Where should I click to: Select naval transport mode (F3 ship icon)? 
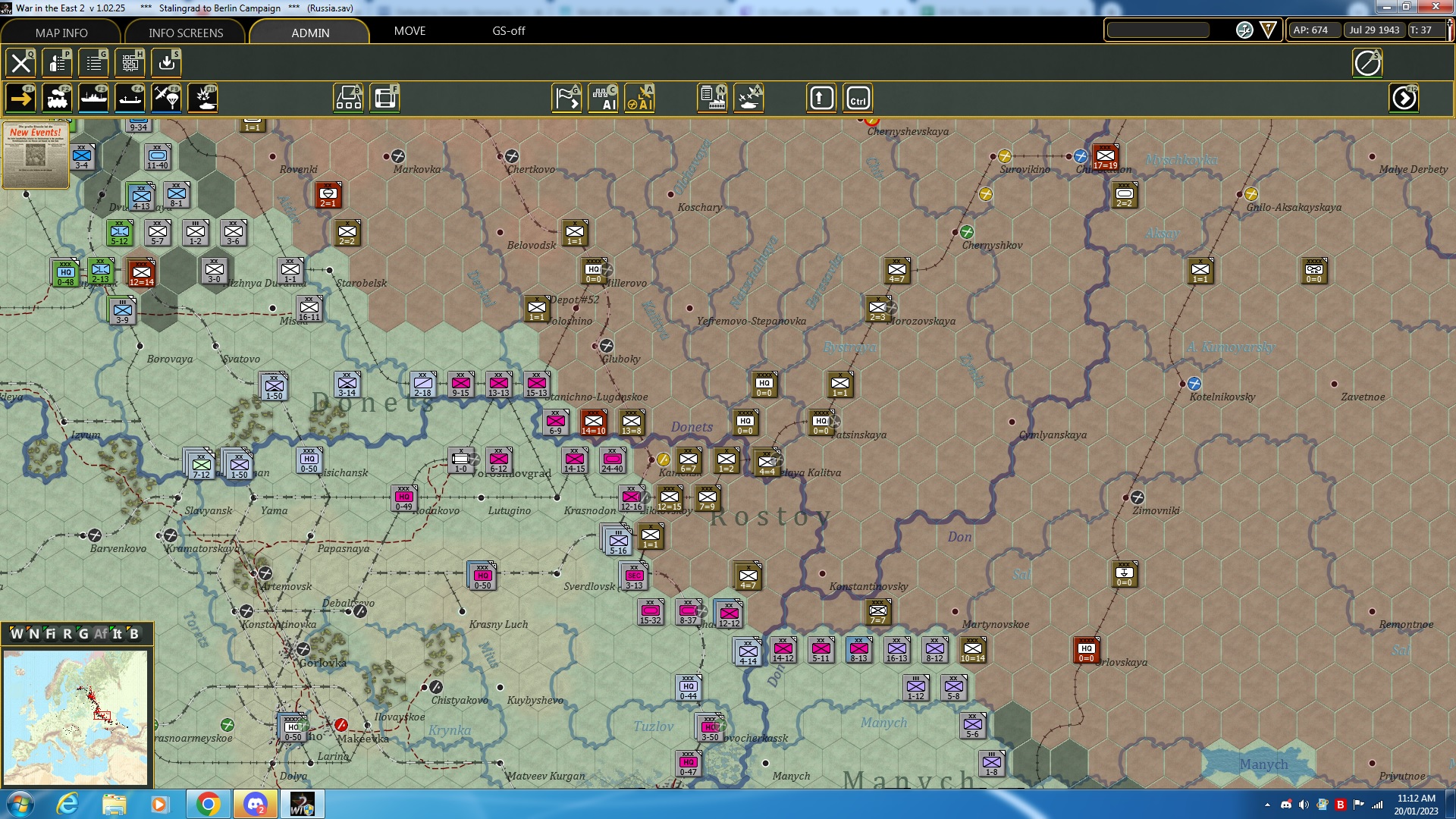[94, 97]
